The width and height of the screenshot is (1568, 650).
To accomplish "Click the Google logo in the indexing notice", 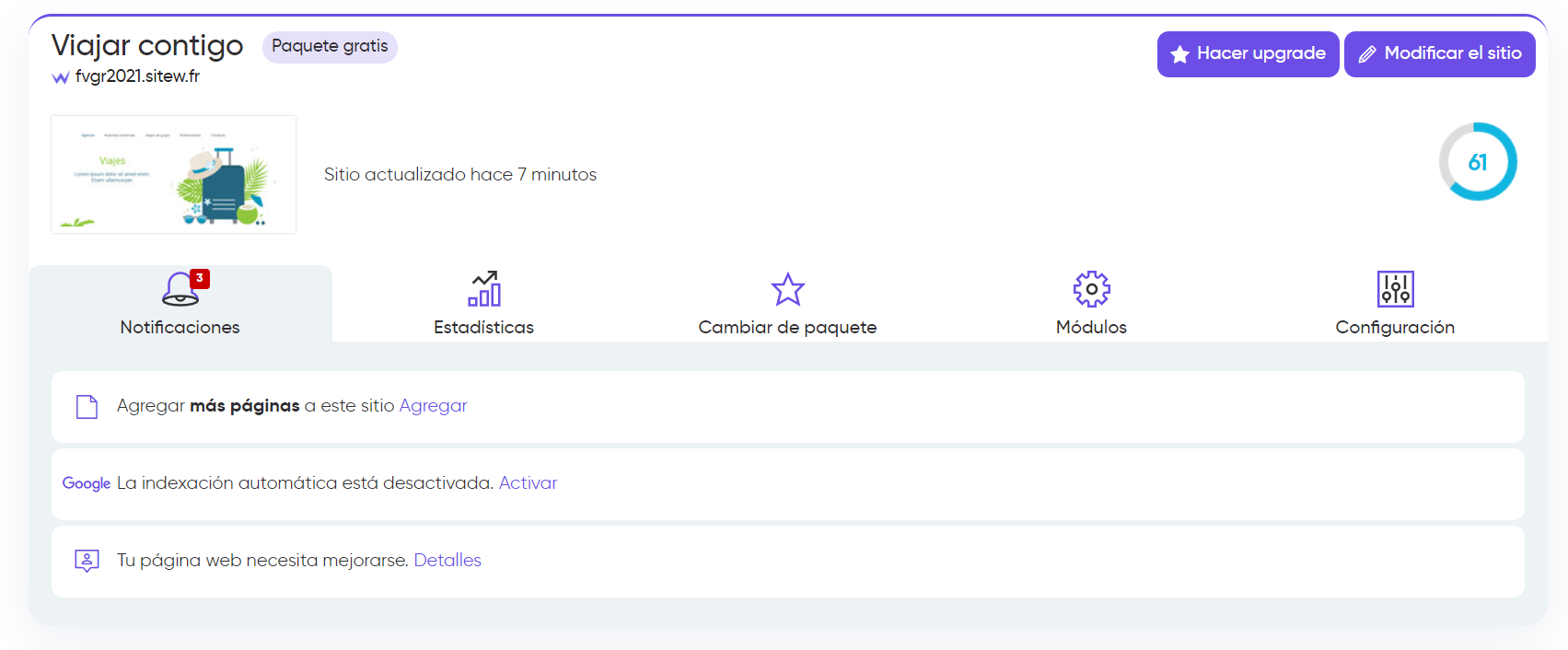I will click(87, 483).
